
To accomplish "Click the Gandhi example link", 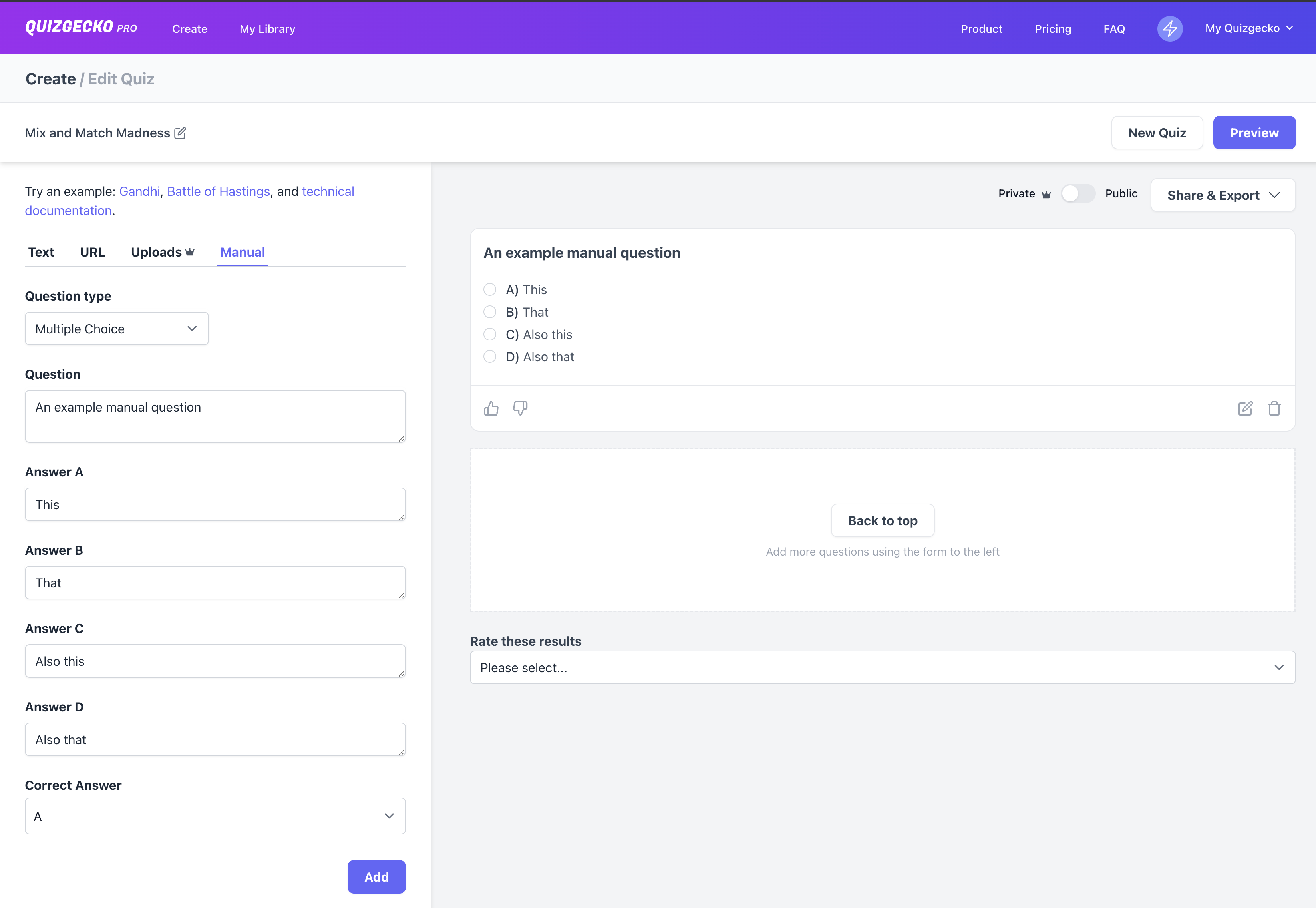I will pyautogui.click(x=140, y=191).
